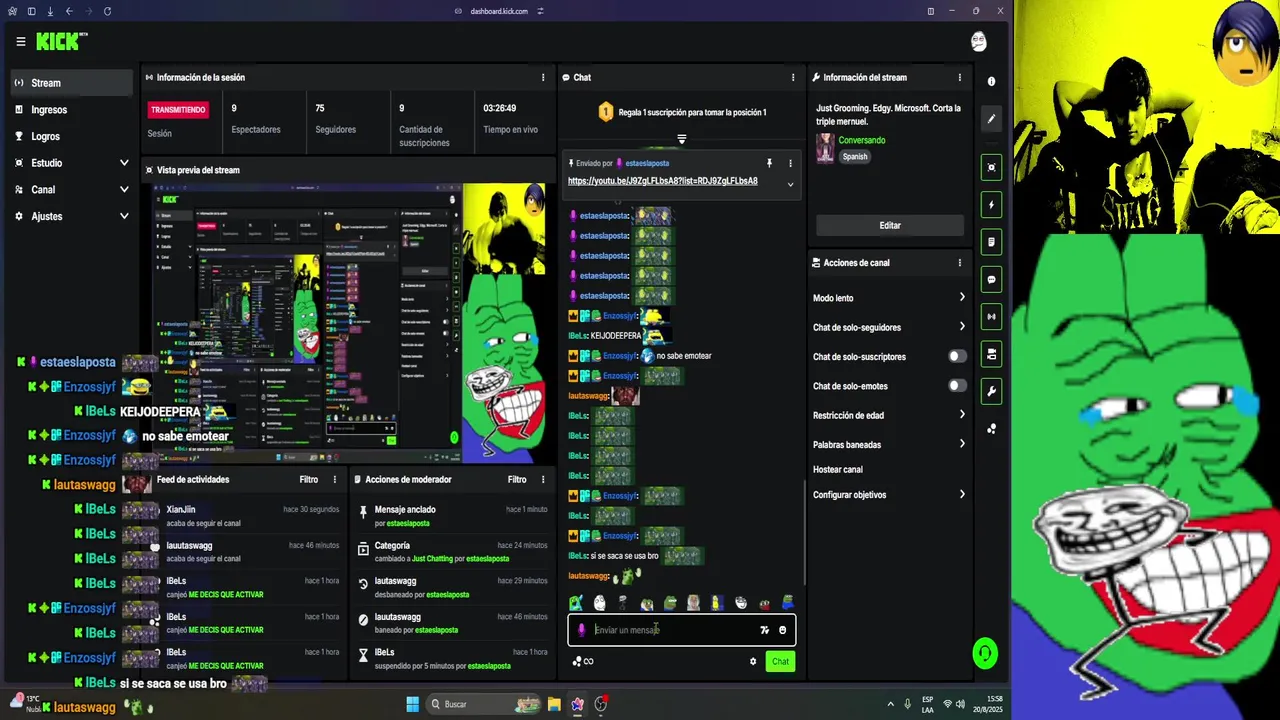1280x720 pixels.
Task: Open the green headset support button
Action: (985, 653)
